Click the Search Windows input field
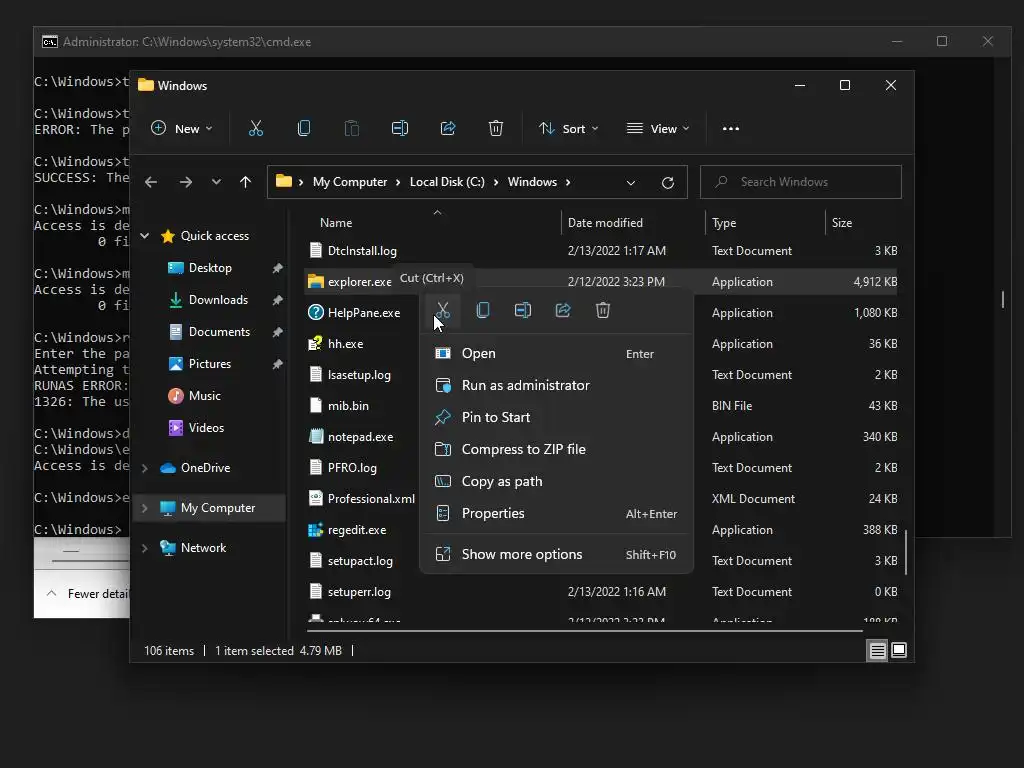Image resolution: width=1024 pixels, height=768 pixels. pyautogui.click(x=801, y=182)
